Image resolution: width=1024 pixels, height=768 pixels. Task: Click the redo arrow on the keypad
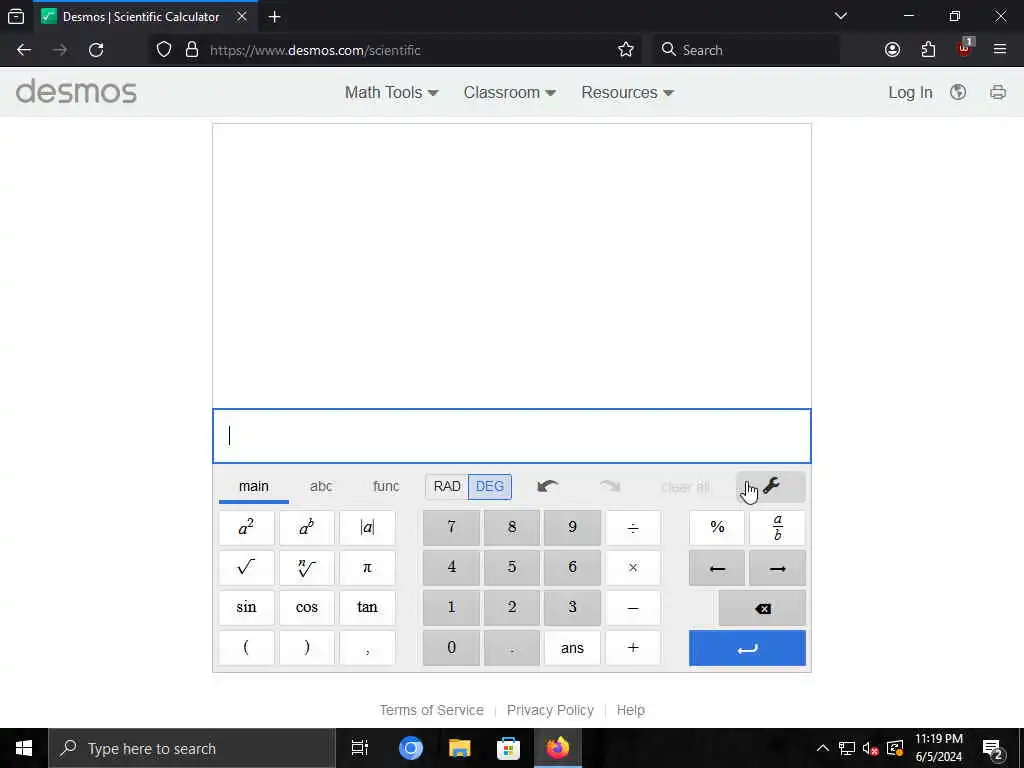[610, 487]
